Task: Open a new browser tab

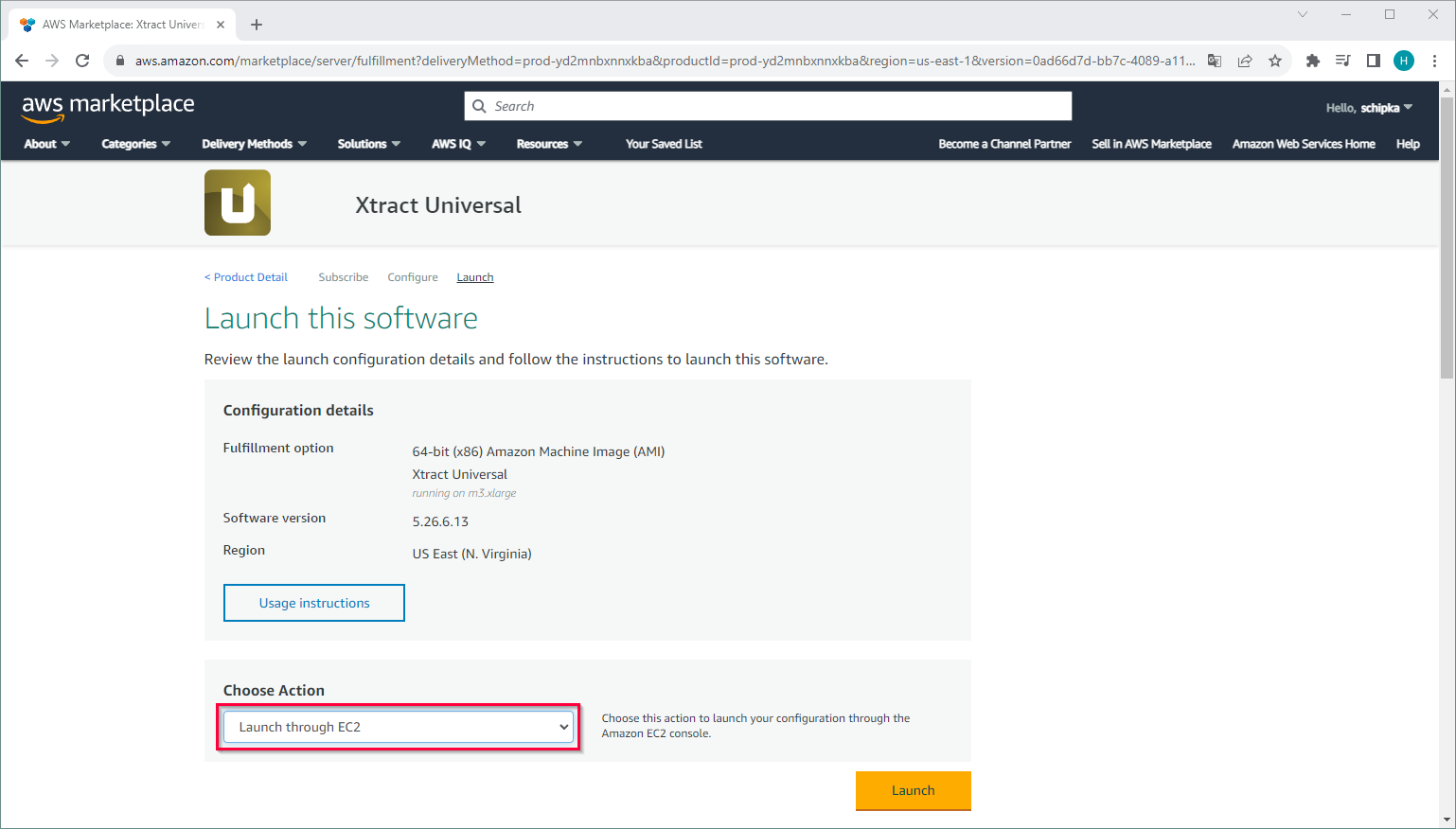Action: (257, 25)
